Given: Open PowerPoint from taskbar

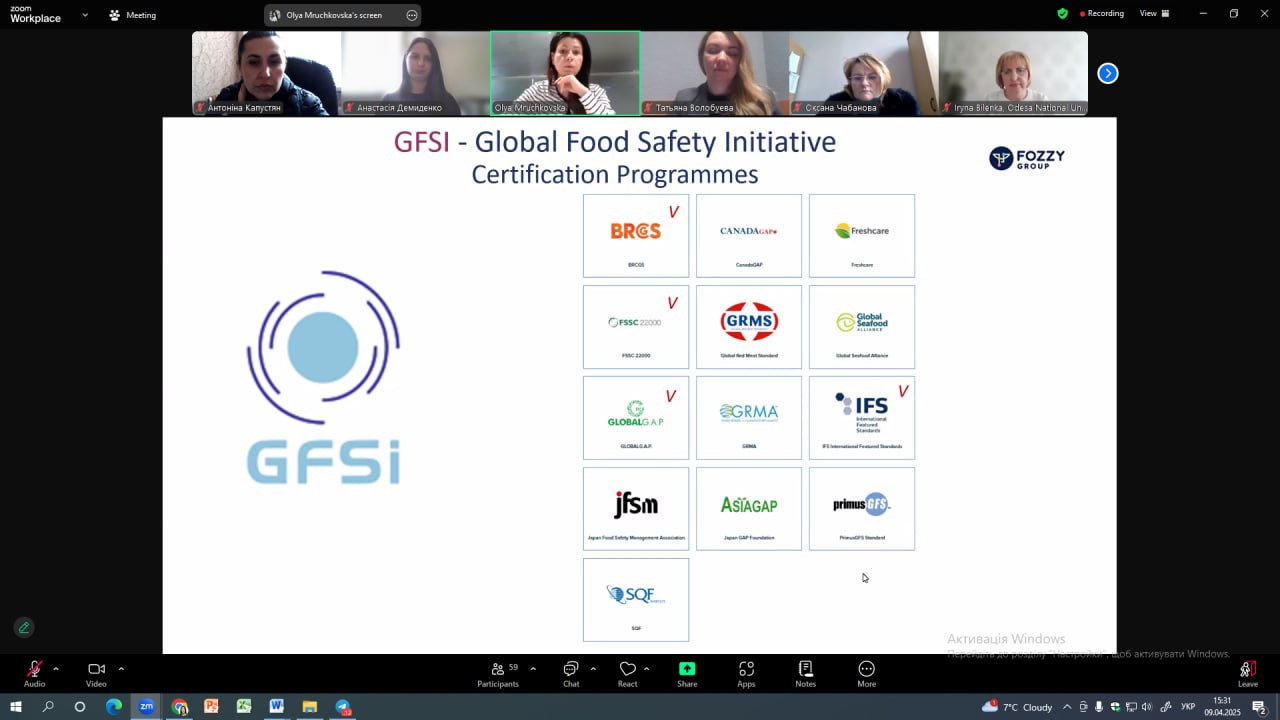Looking at the screenshot, I should [x=211, y=706].
